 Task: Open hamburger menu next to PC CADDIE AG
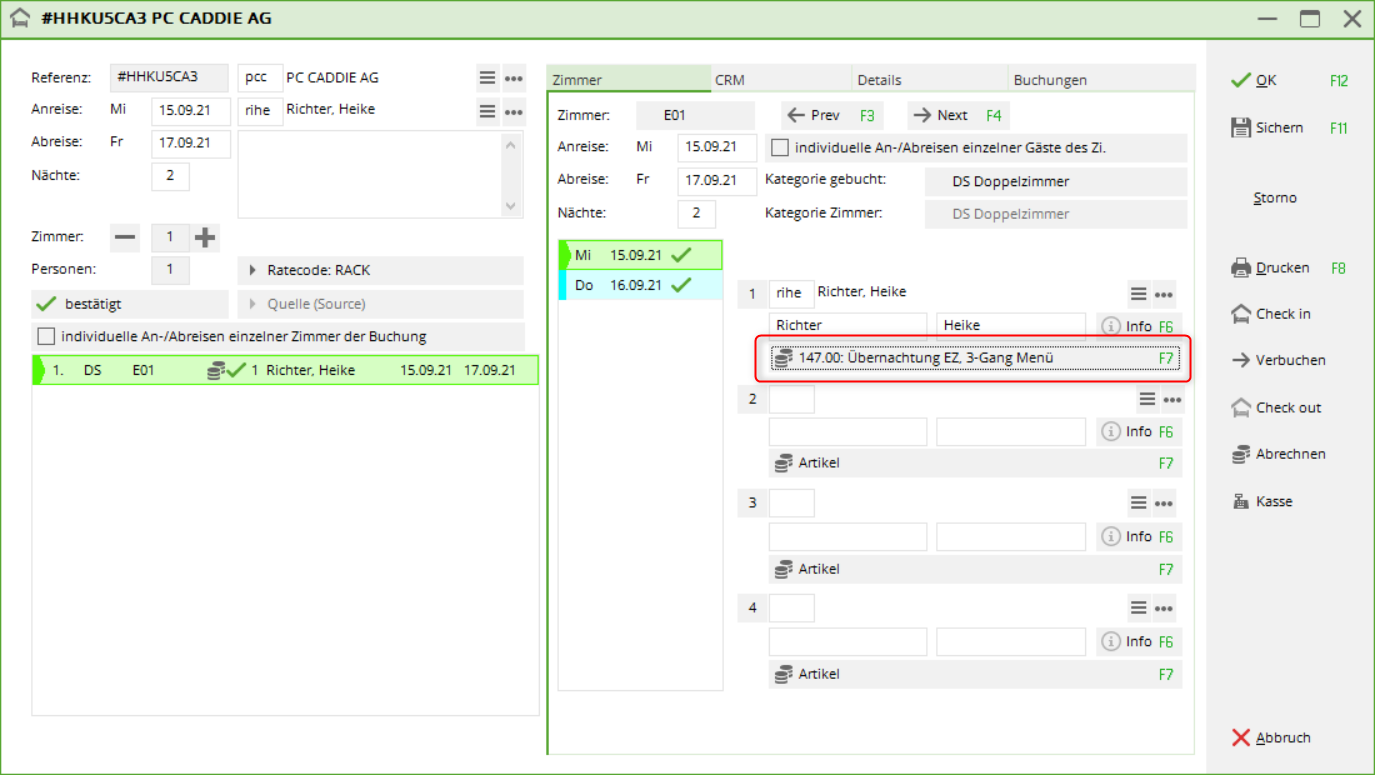(487, 78)
